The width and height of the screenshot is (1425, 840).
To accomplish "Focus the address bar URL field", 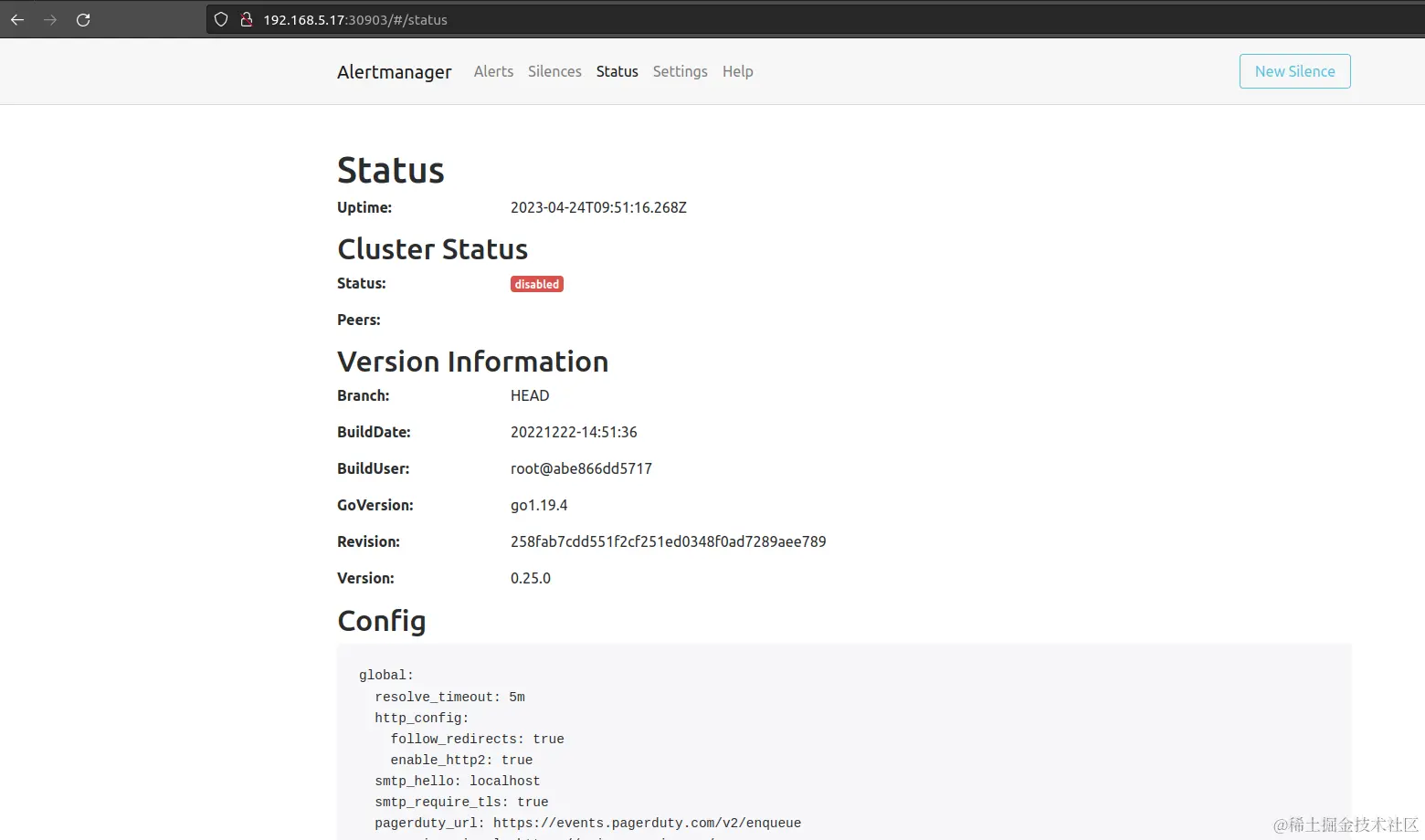I will tap(639, 20).
